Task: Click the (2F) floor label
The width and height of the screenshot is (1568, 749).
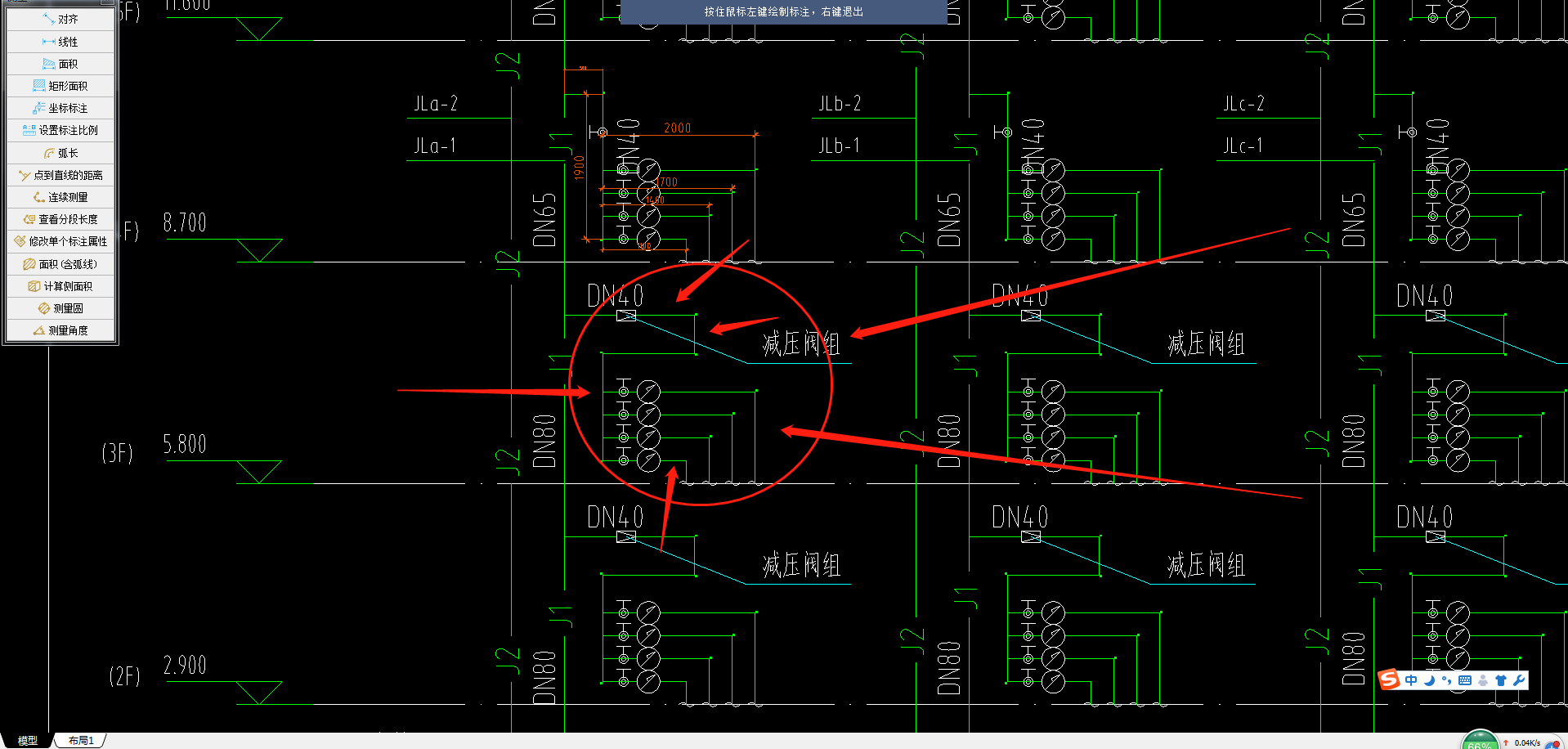Action: point(124,675)
